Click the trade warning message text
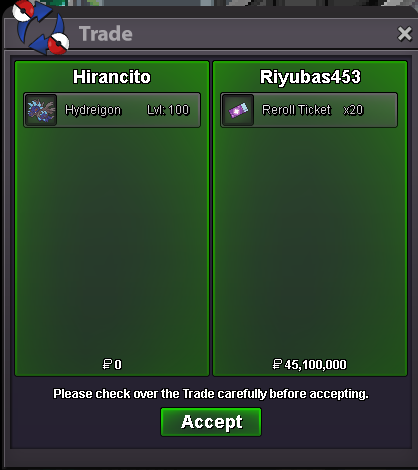 click(x=211, y=394)
